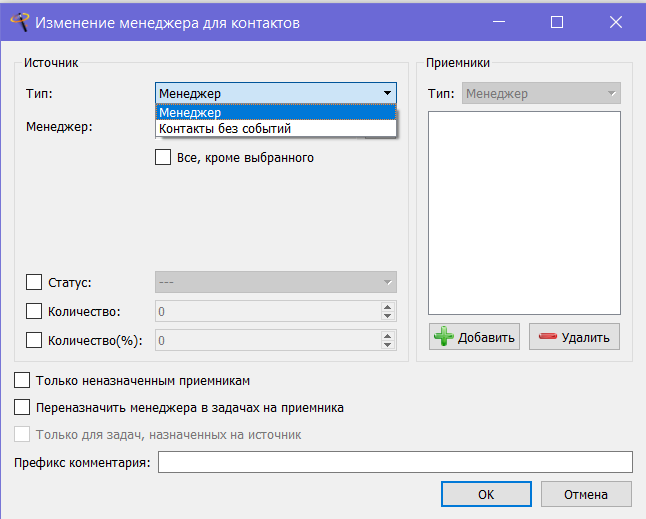This screenshot has height=519, width=646.
Task: Check Все, кроме выбранного option
Action: (x=163, y=157)
